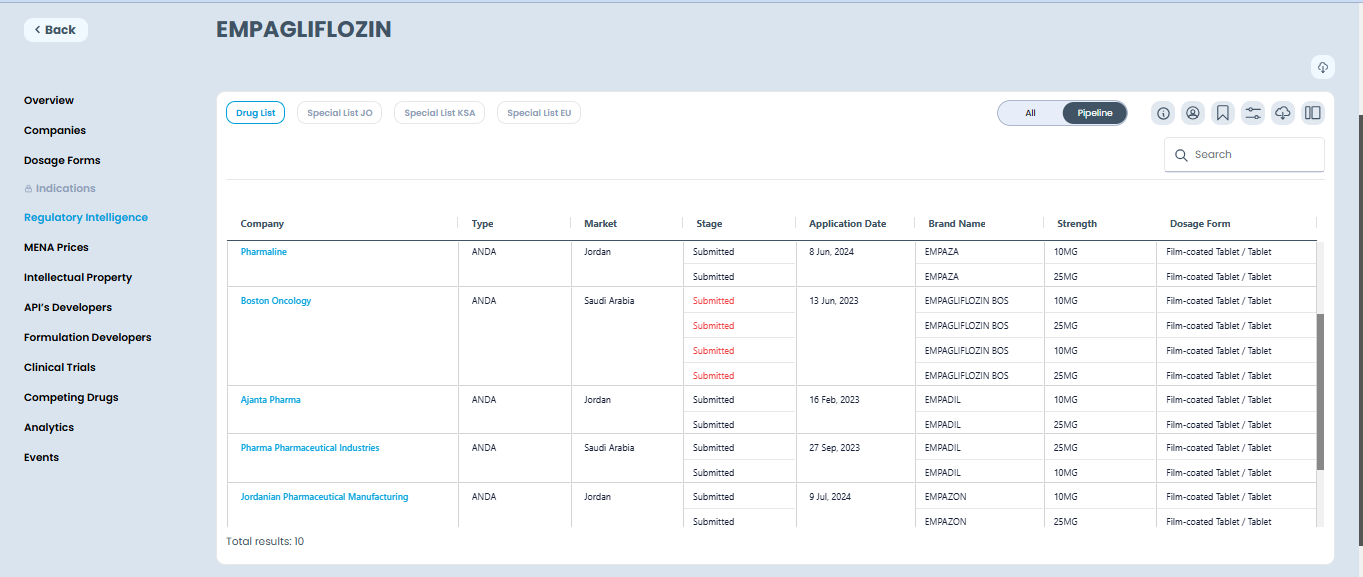Click the 9 Jul, 2024 date cell
Screen dimensions: 1363x577
click(x=830, y=497)
